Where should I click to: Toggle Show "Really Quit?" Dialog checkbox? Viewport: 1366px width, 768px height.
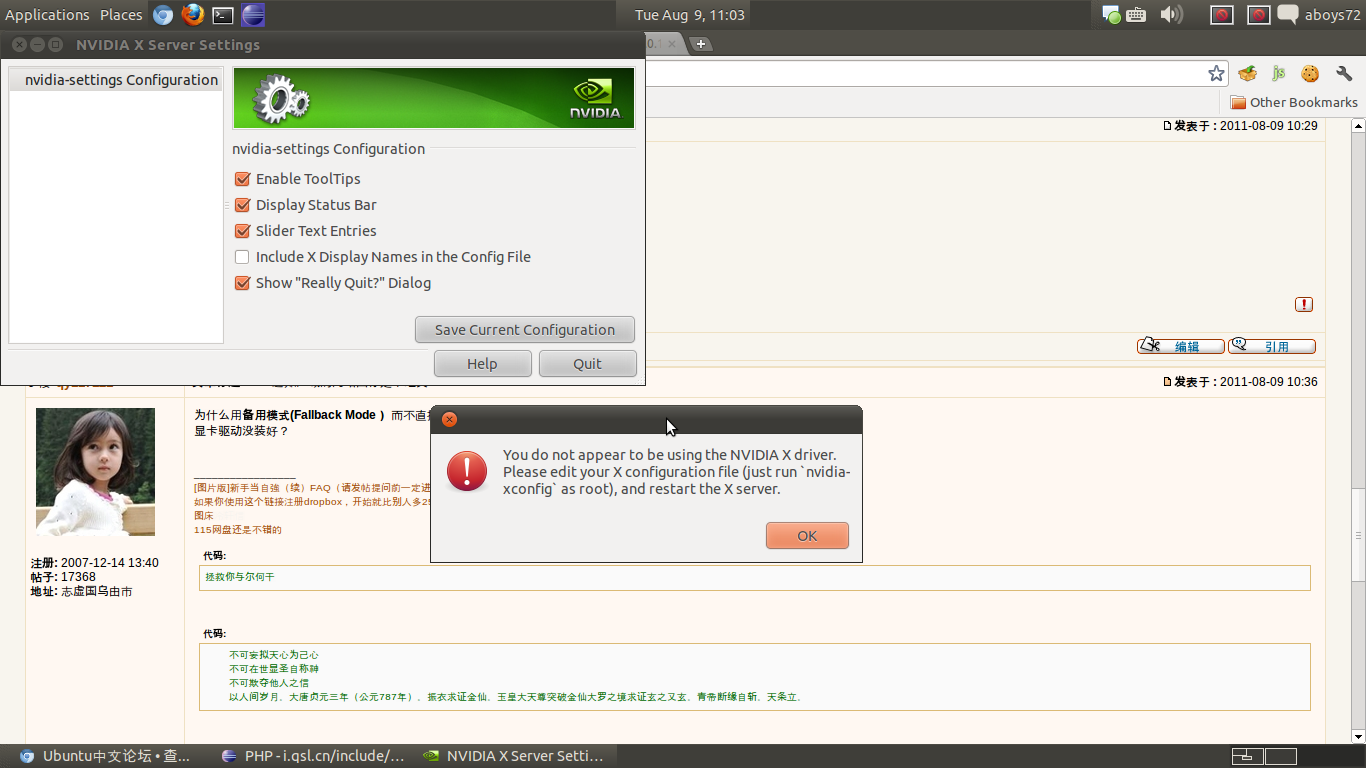242,283
